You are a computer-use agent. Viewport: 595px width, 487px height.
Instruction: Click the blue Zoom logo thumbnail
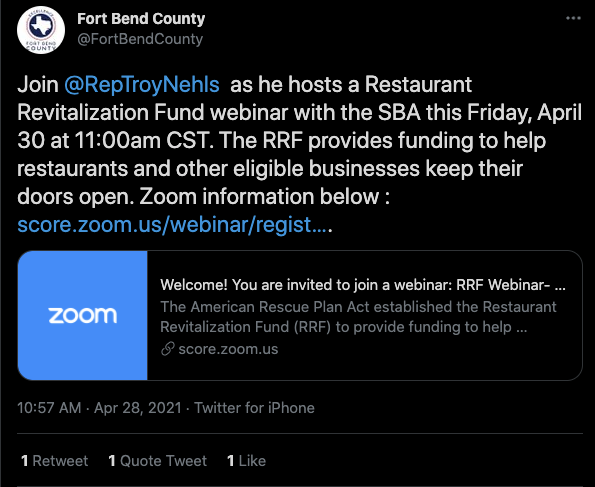tap(82, 315)
